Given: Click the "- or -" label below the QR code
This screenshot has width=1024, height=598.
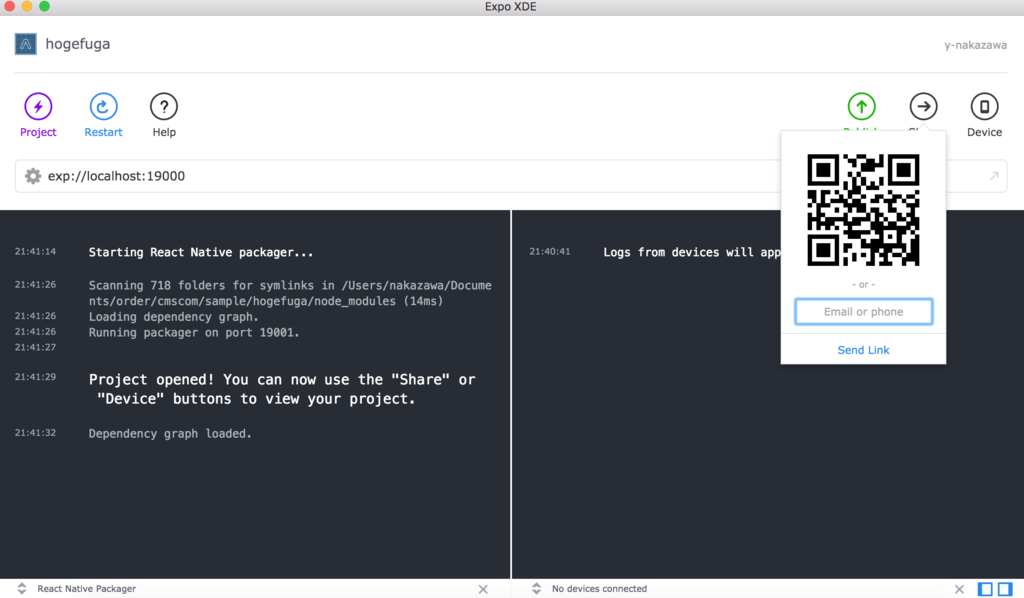Looking at the screenshot, I should (x=863, y=285).
